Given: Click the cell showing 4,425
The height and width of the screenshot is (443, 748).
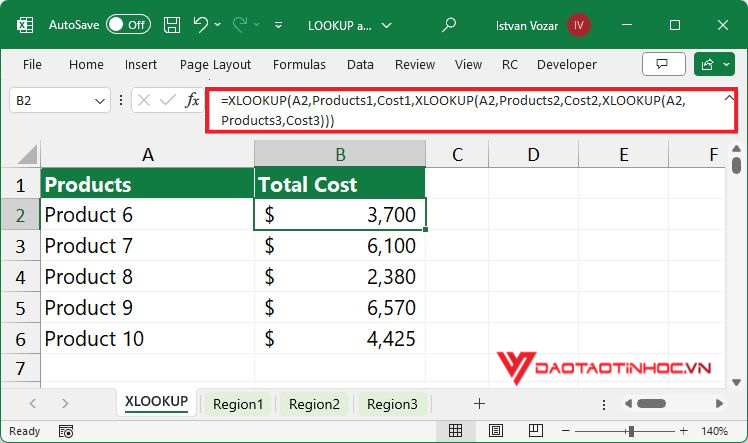Looking at the screenshot, I should click(340, 339).
